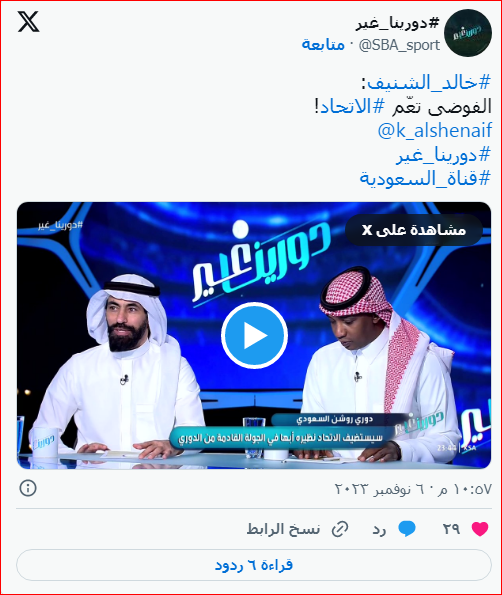Open the @k_alshenaif mention

click(x=435, y=131)
